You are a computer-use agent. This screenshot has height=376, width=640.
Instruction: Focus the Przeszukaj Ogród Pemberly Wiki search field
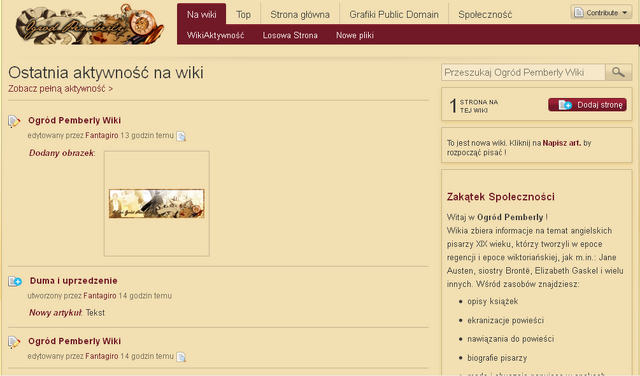click(x=523, y=73)
